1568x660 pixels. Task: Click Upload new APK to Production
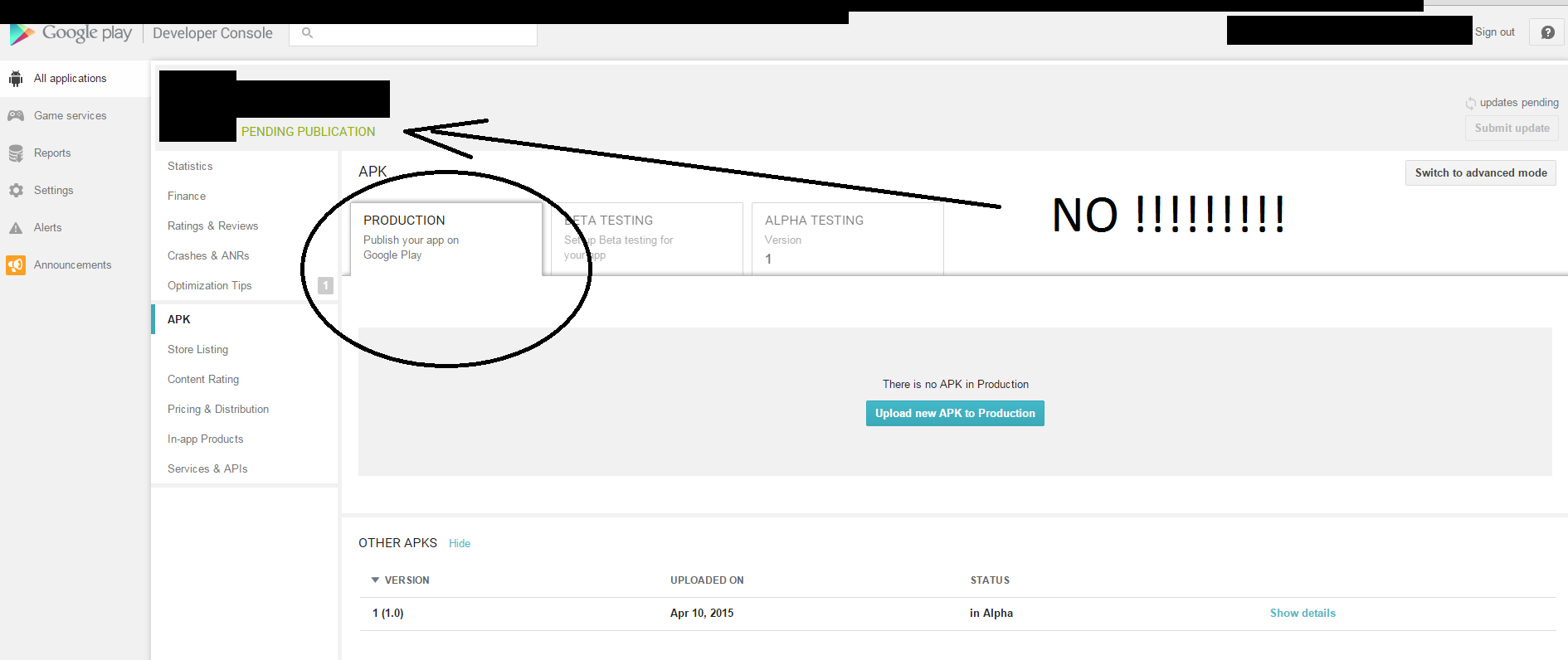coord(955,413)
